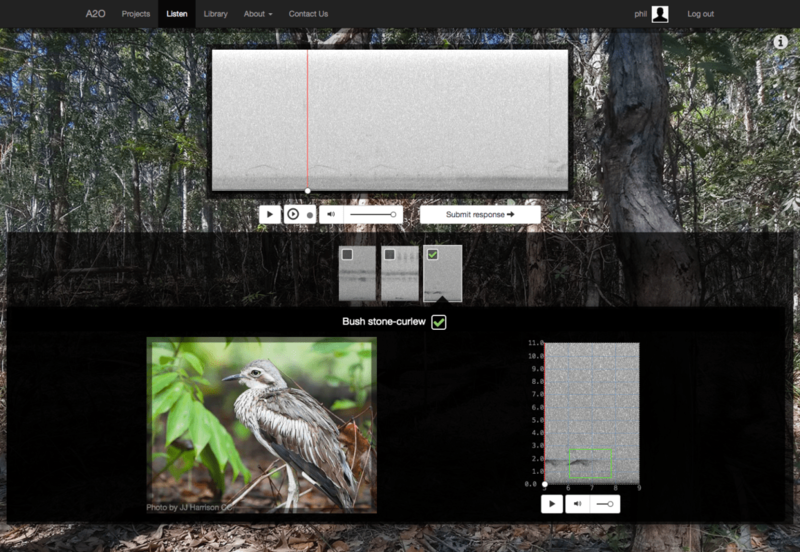Viewport: 800px width, 552px height.
Task: Play the example Bush stone-curlew call
Action: click(x=552, y=504)
